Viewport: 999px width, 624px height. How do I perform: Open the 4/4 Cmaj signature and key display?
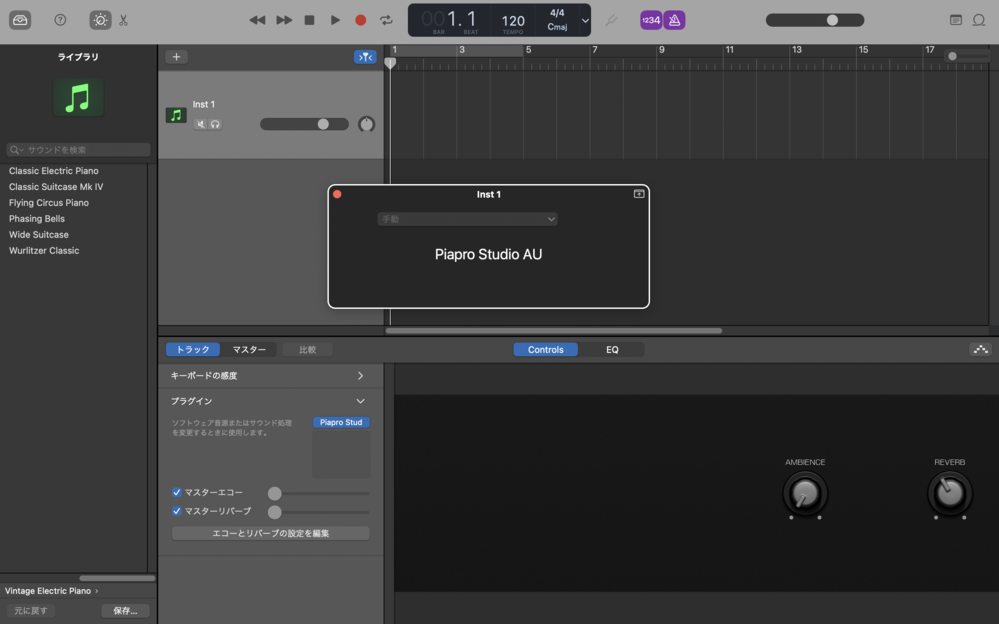557,20
